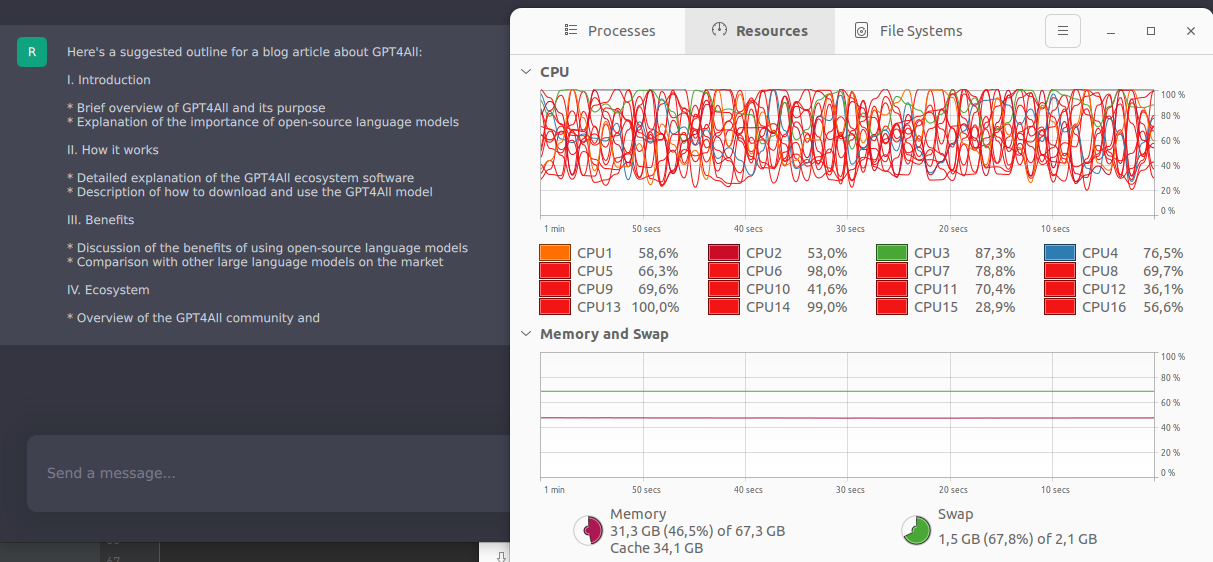
Task: Click the 'IV. Ecosystem' heading in chat
Action: click(x=108, y=290)
